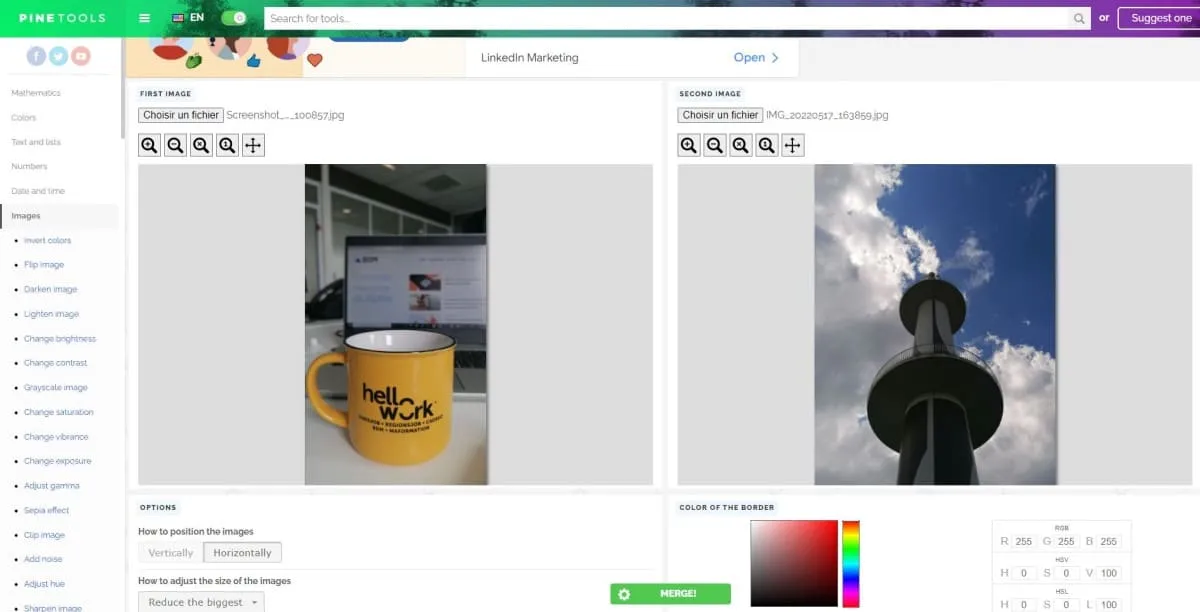Viewport: 1200px width, 612px height.
Task: Open the Twitter social icon
Action: point(59,56)
